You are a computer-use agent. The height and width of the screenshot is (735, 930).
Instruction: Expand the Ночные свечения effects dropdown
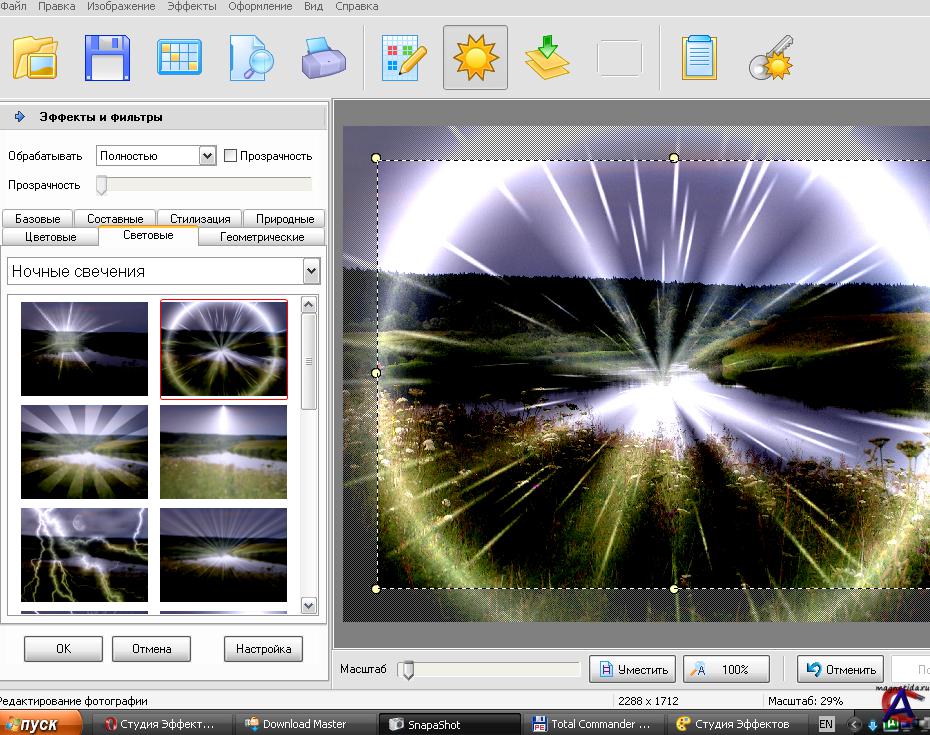pos(311,271)
